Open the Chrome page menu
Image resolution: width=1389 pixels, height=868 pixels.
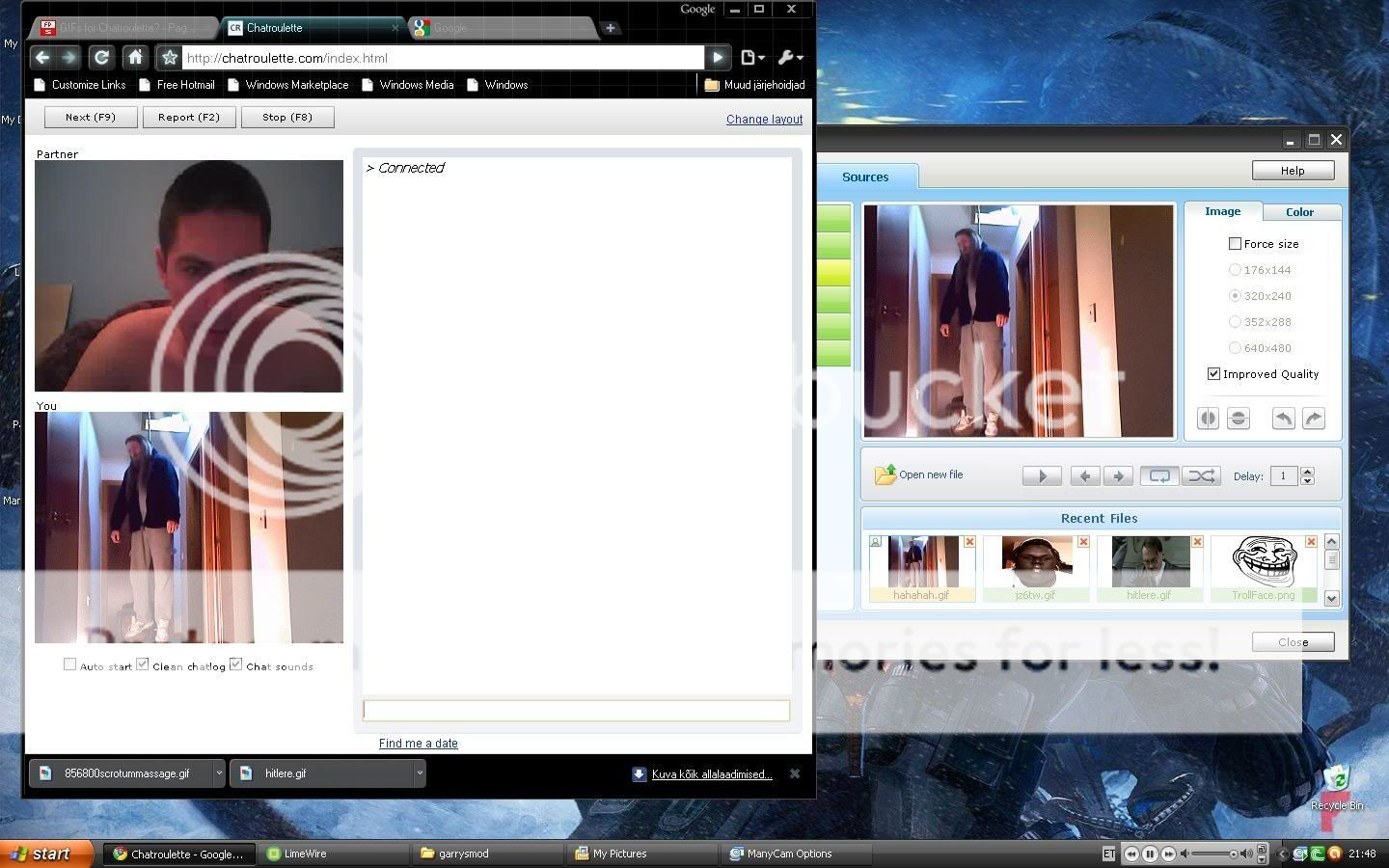click(x=752, y=58)
